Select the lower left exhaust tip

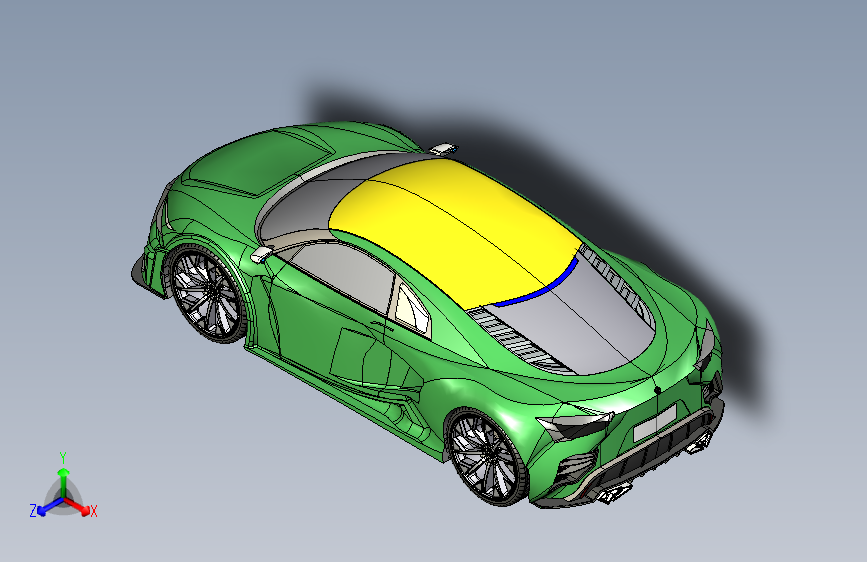(614, 492)
